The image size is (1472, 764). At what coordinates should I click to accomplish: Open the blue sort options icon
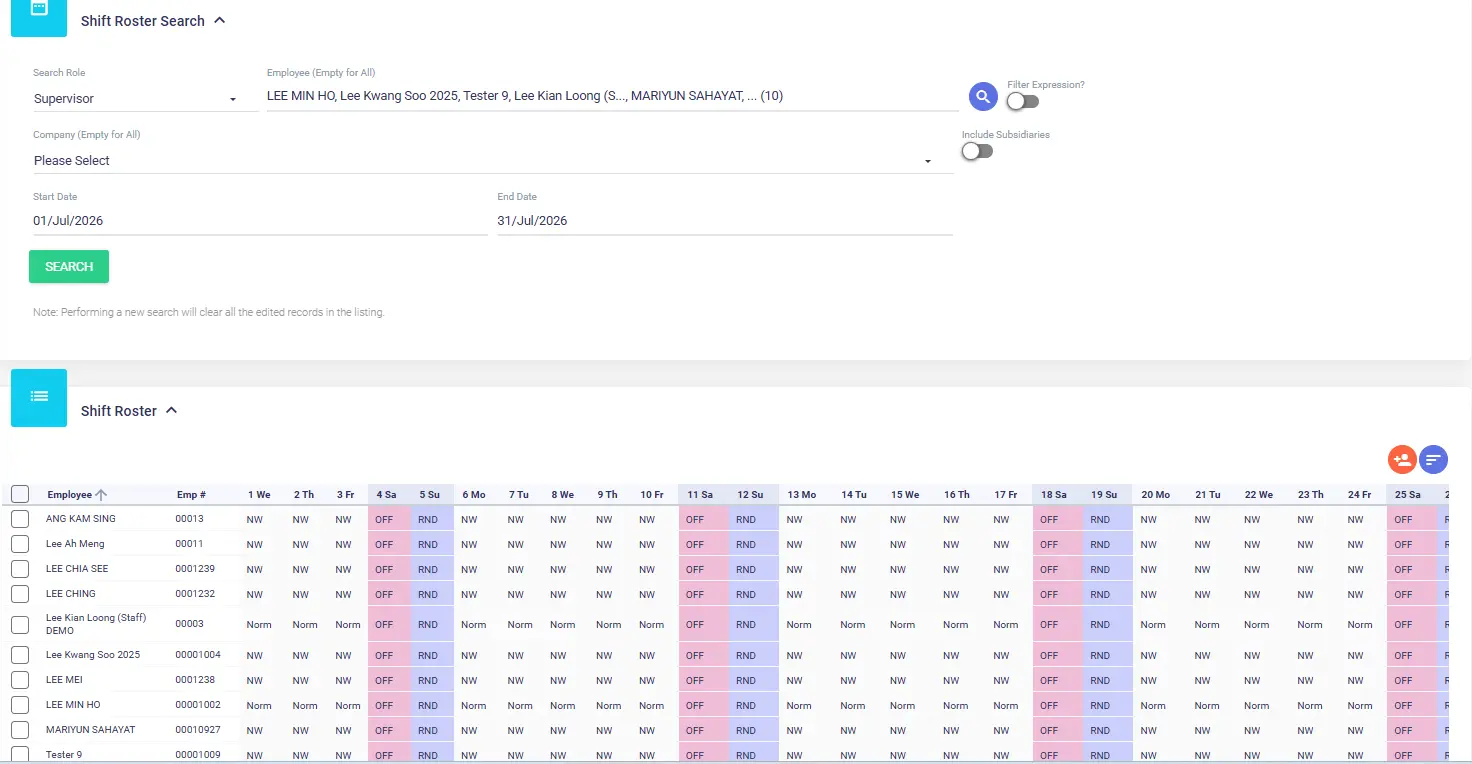pyautogui.click(x=1433, y=460)
